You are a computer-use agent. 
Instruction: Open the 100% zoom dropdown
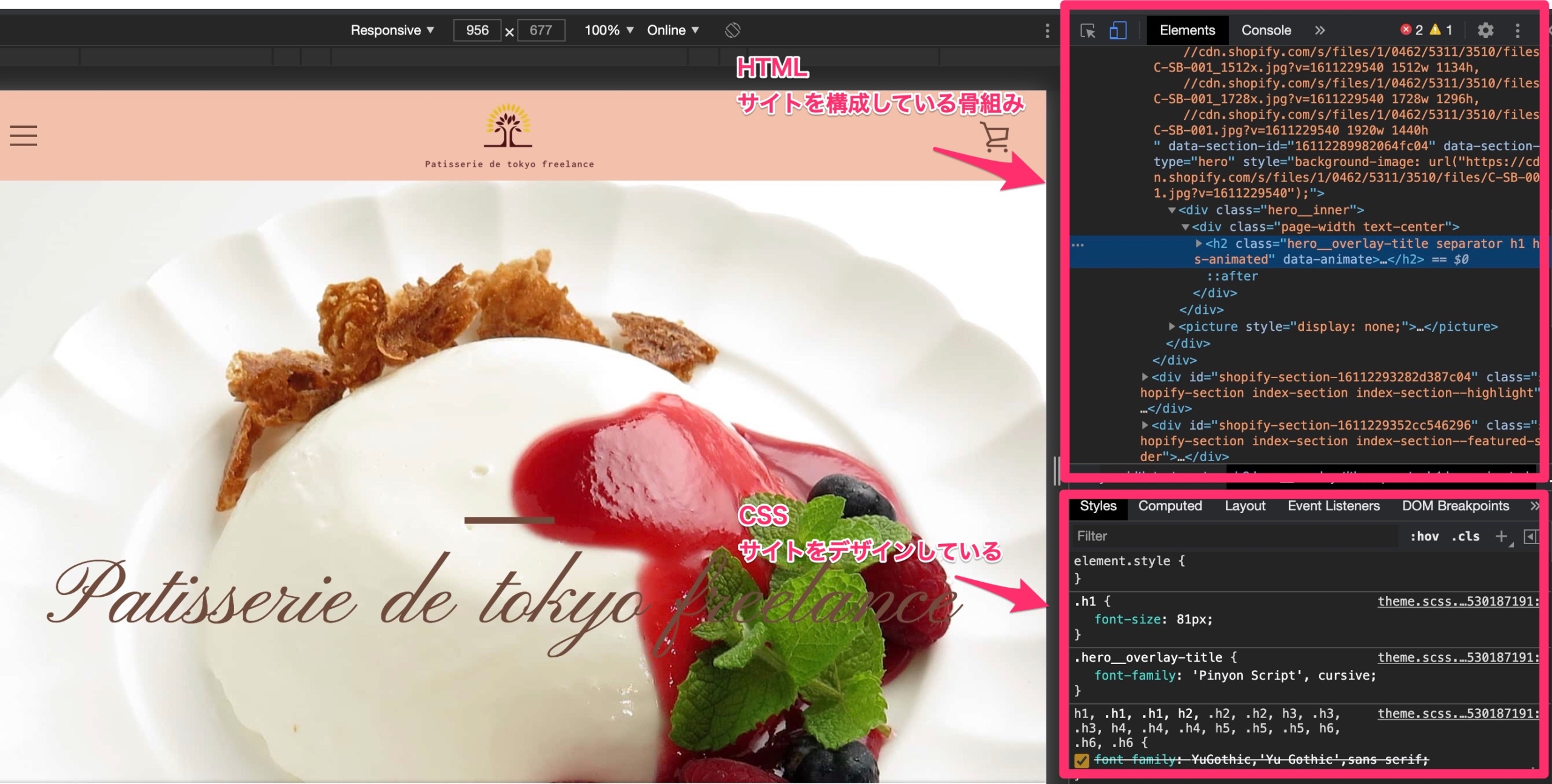[609, 30]
